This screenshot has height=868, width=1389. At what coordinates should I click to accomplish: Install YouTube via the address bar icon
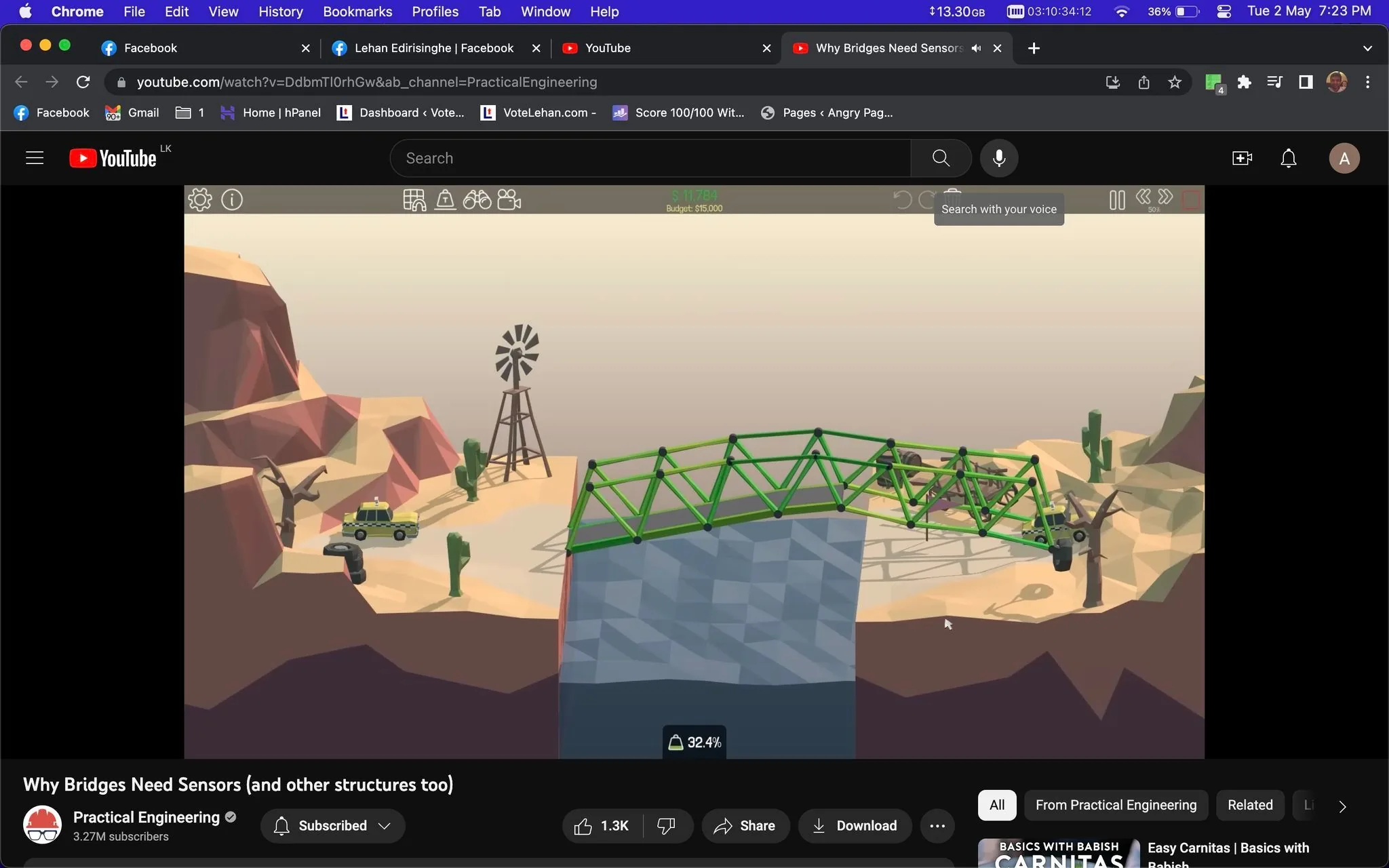[x=1112, y=82]
